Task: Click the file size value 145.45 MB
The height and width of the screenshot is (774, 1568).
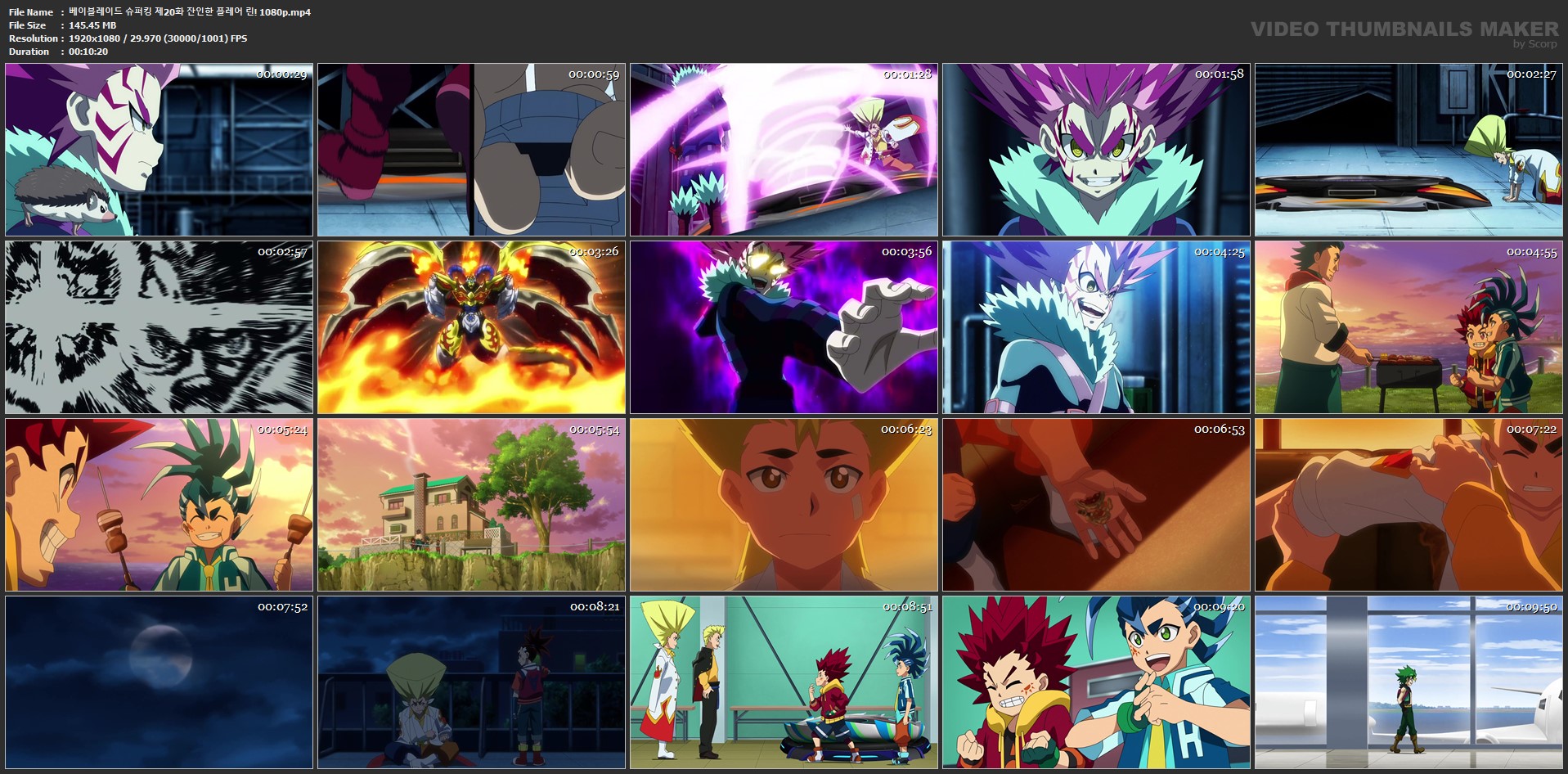Action: 92,25
